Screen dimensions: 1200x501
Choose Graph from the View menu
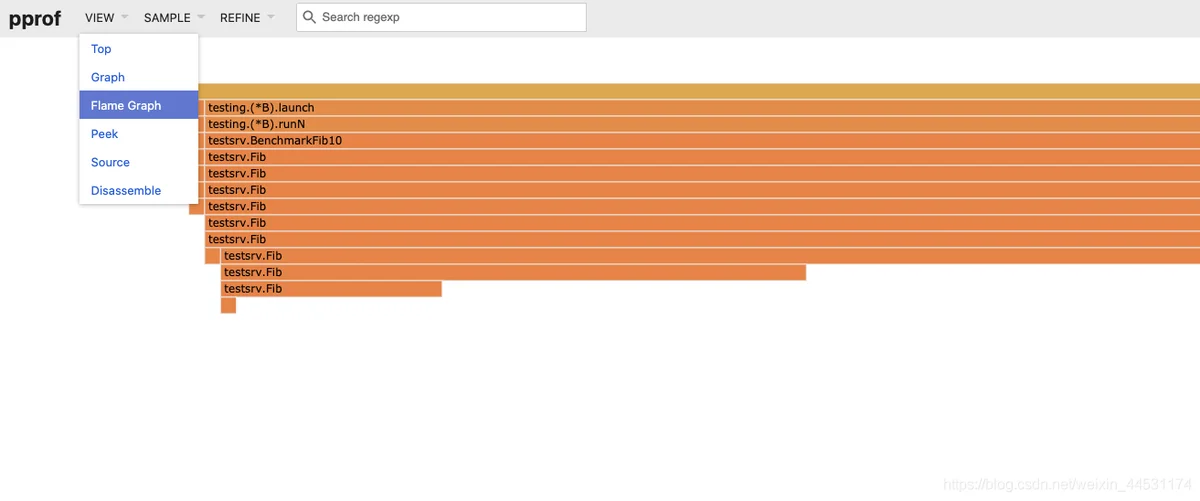point(108,77)
